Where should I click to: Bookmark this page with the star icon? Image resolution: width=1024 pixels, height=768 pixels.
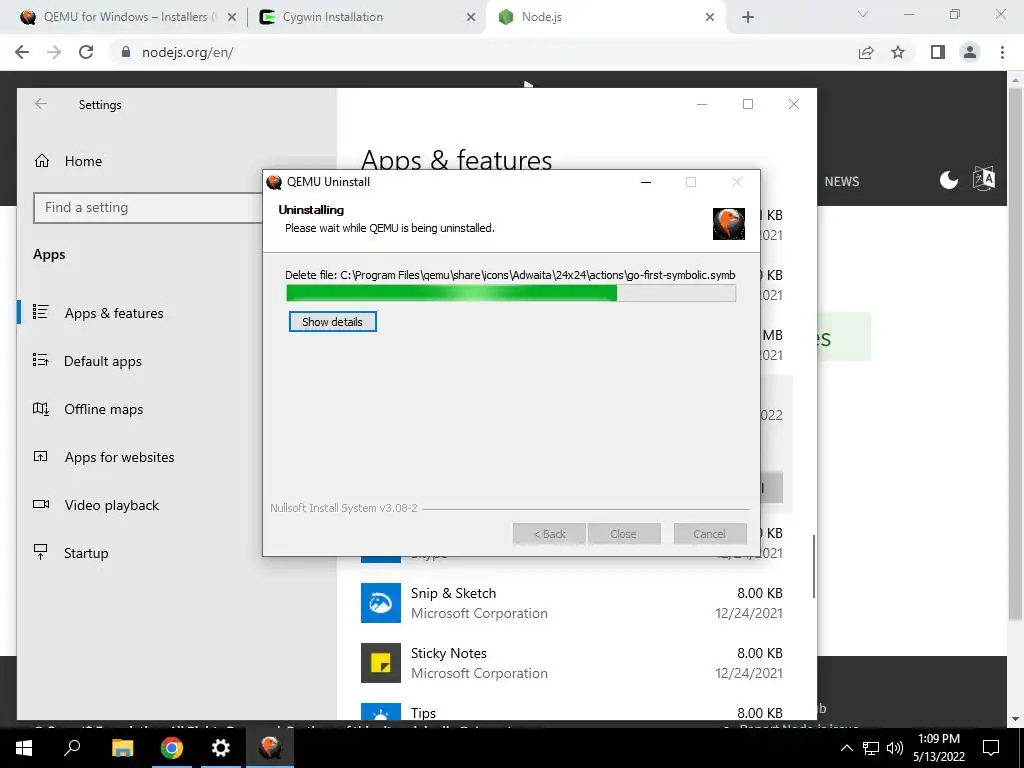[x=898, y=52]
